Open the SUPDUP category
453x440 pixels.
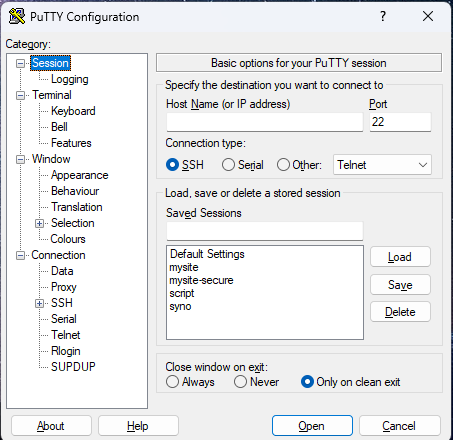click(73, 367)
